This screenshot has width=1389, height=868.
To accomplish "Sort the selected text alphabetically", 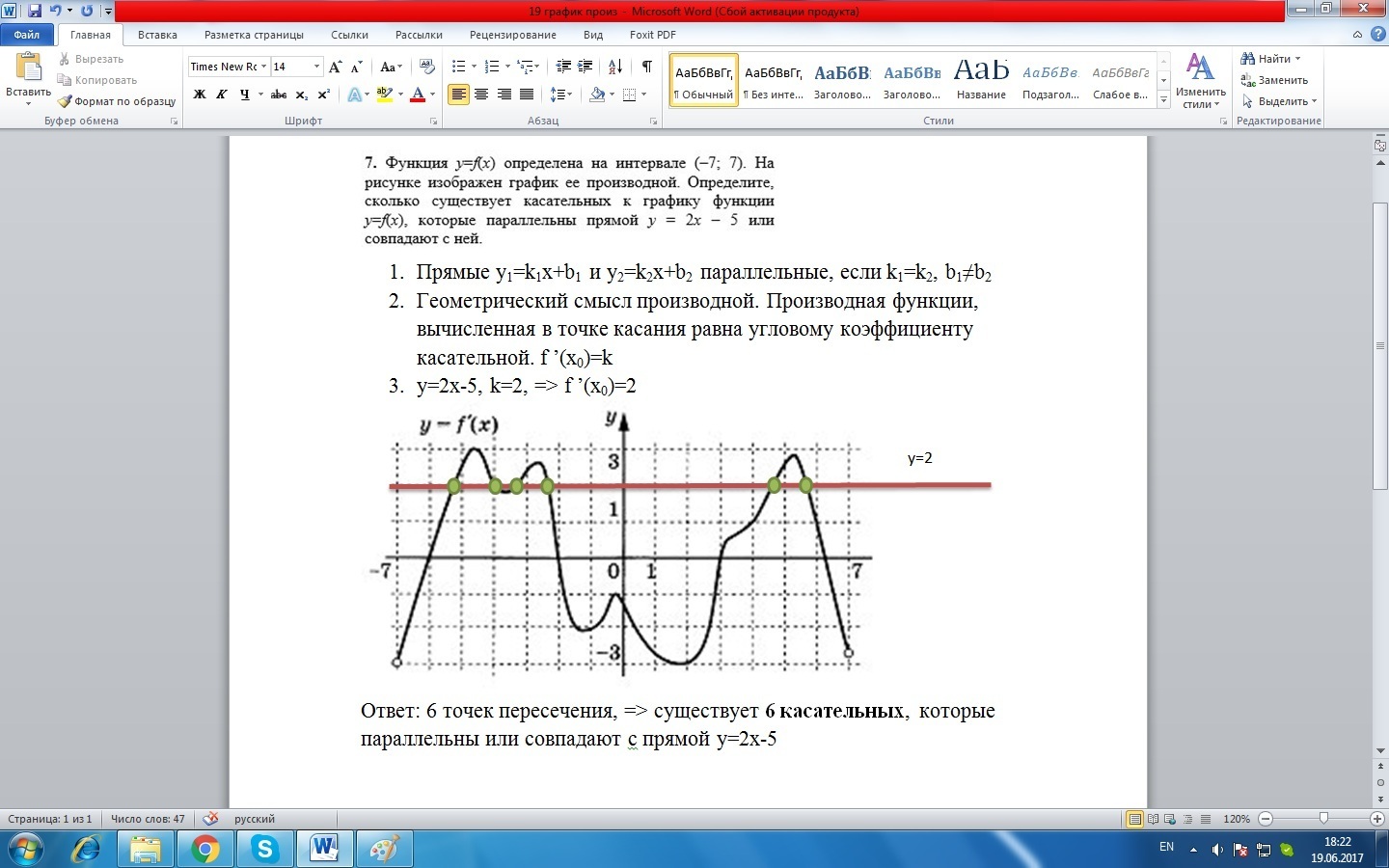I will (x=615, y=67).
